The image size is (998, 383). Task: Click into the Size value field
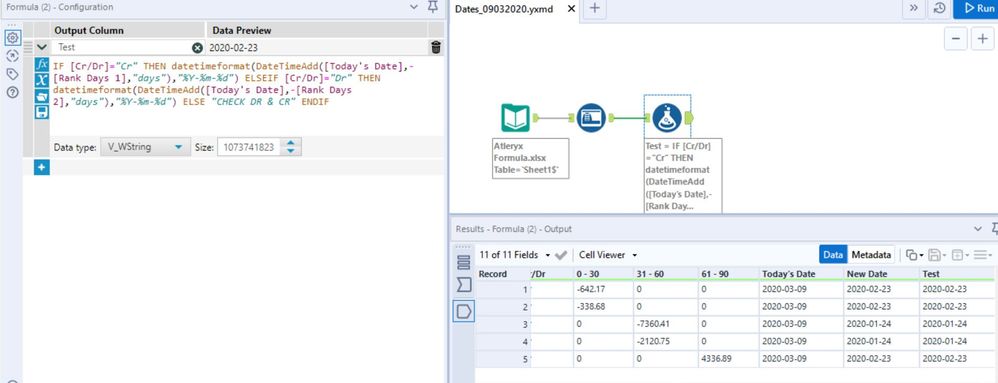[x=250, y=147]
